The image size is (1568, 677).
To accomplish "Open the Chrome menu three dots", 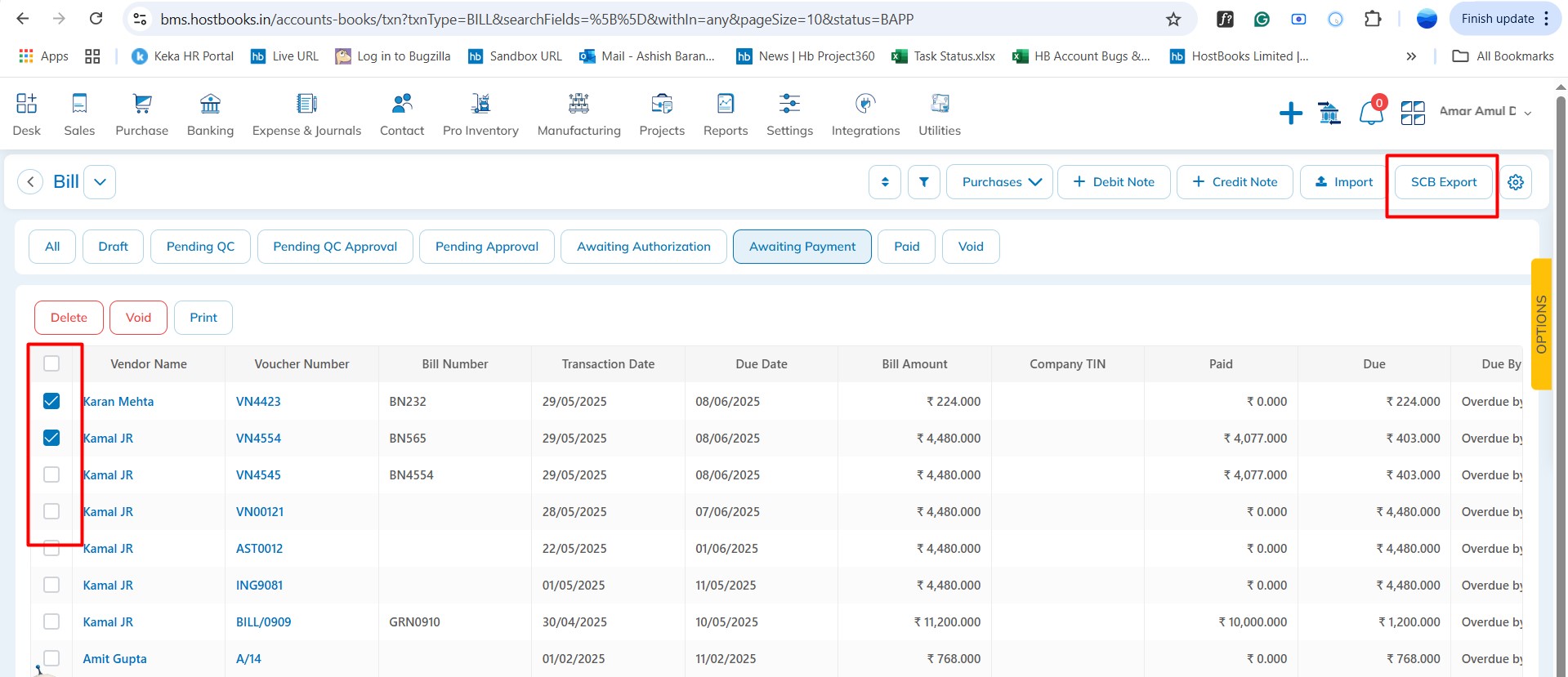I will (1547, 19).
